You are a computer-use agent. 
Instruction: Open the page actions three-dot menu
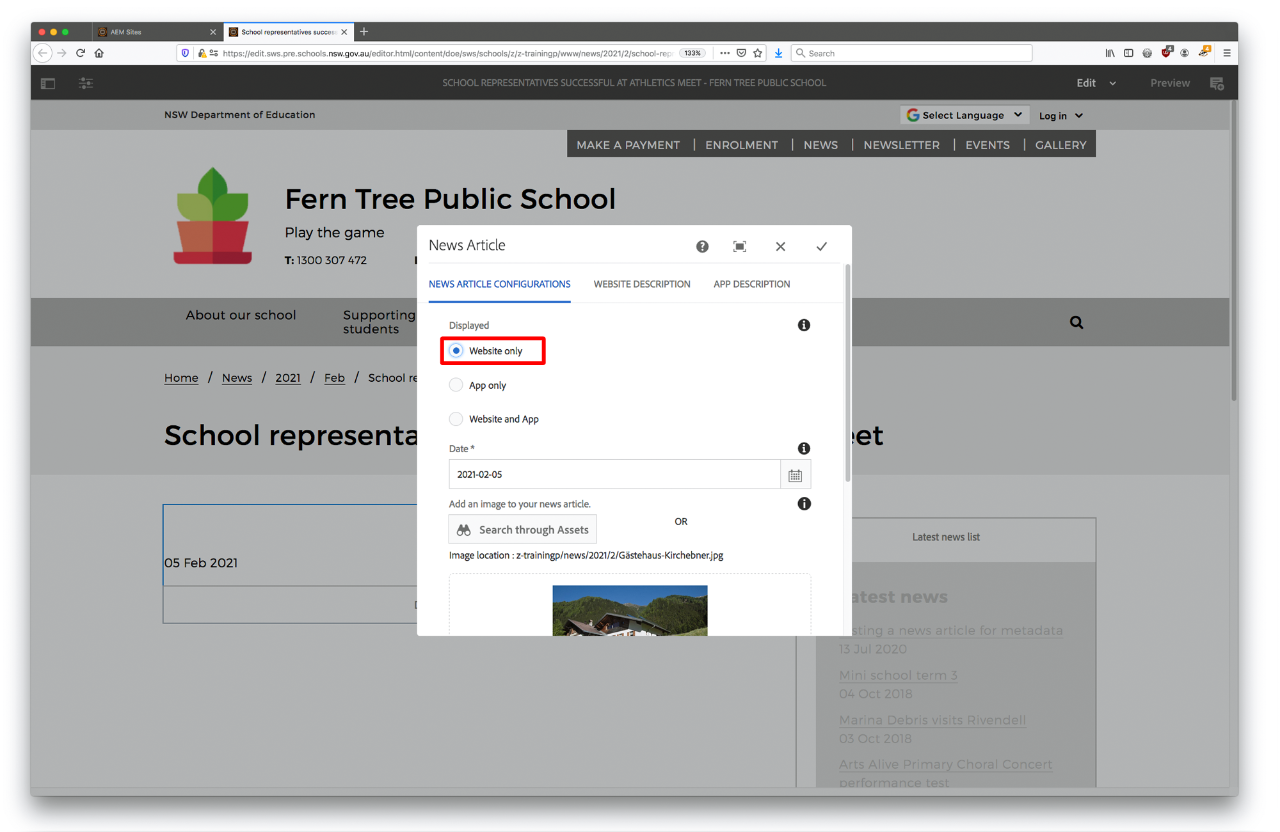coord(725,53)
